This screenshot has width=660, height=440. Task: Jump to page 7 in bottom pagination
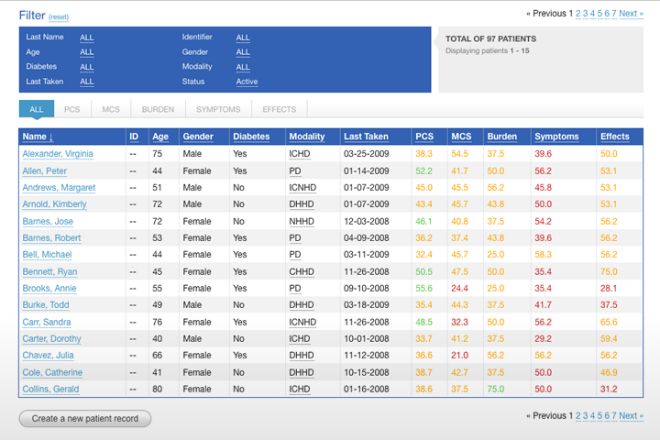coord(613,415)
